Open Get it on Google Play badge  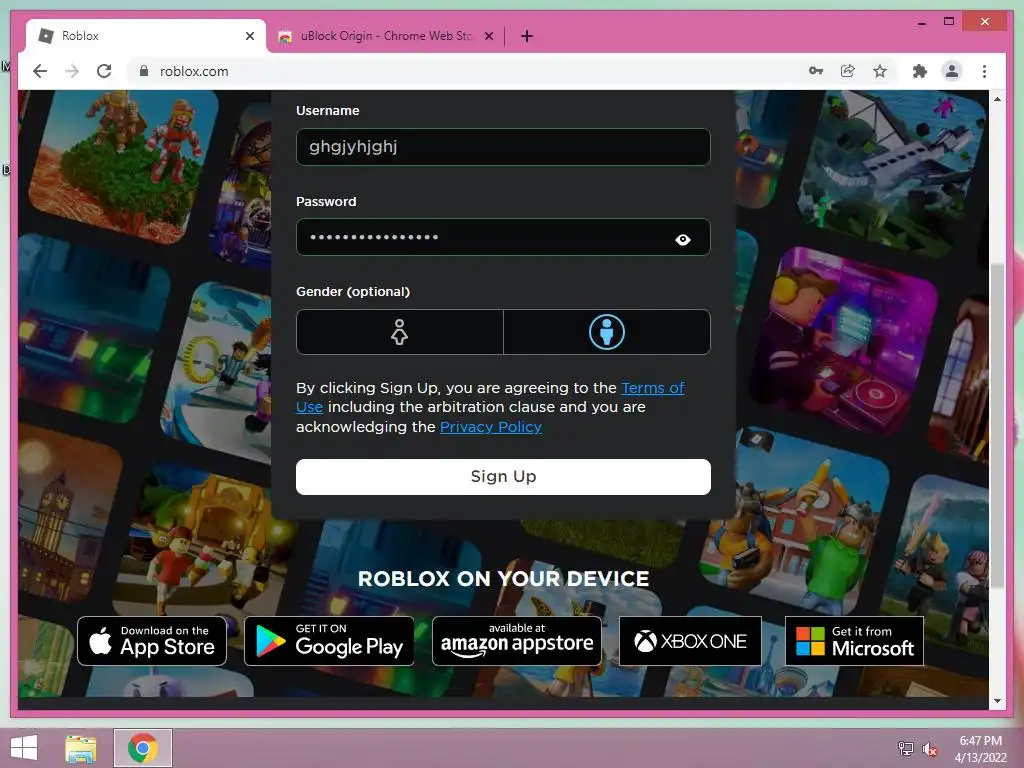pyautogui.click(x=329, y=641)
